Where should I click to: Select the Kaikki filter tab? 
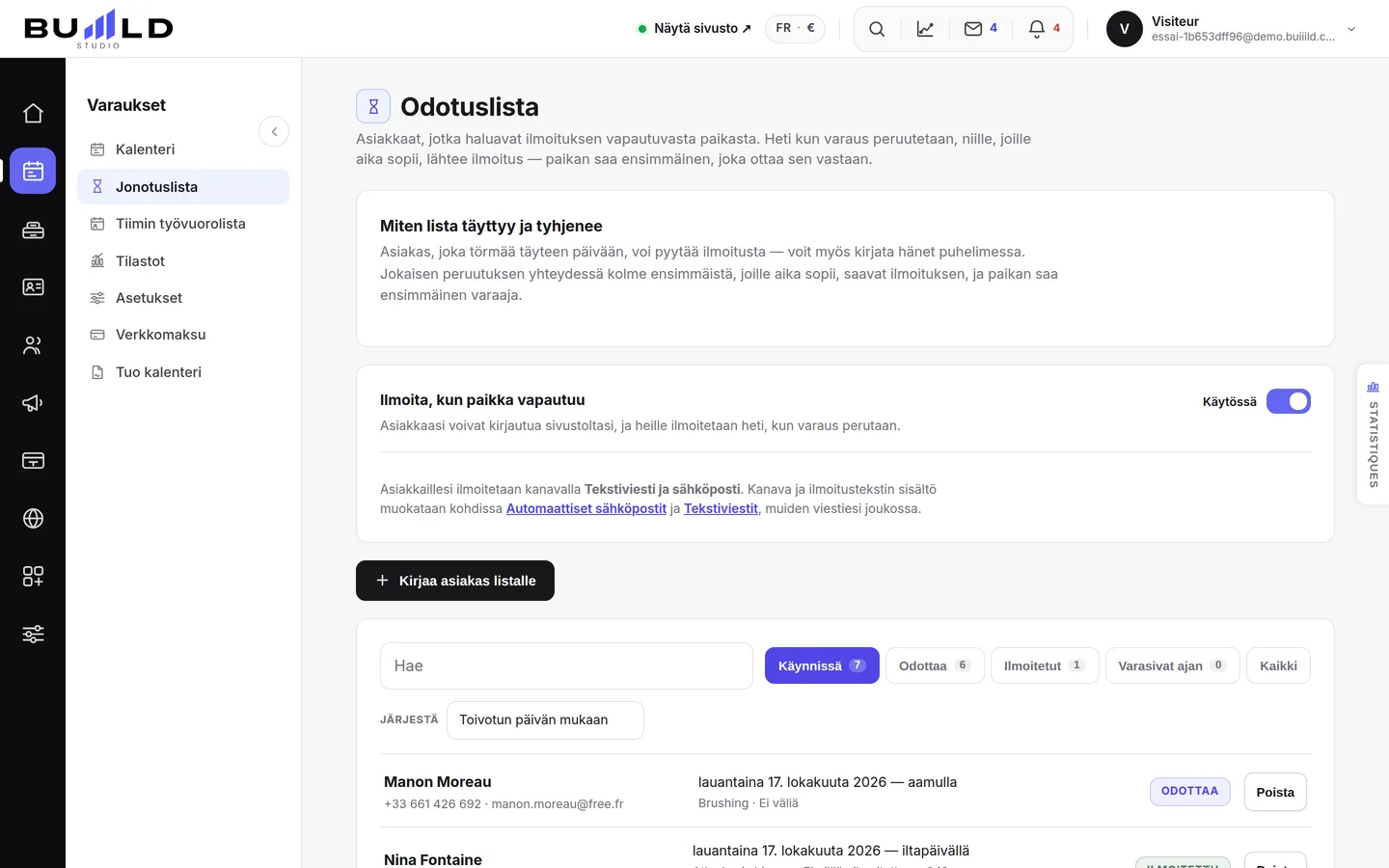click(1278, 665)
